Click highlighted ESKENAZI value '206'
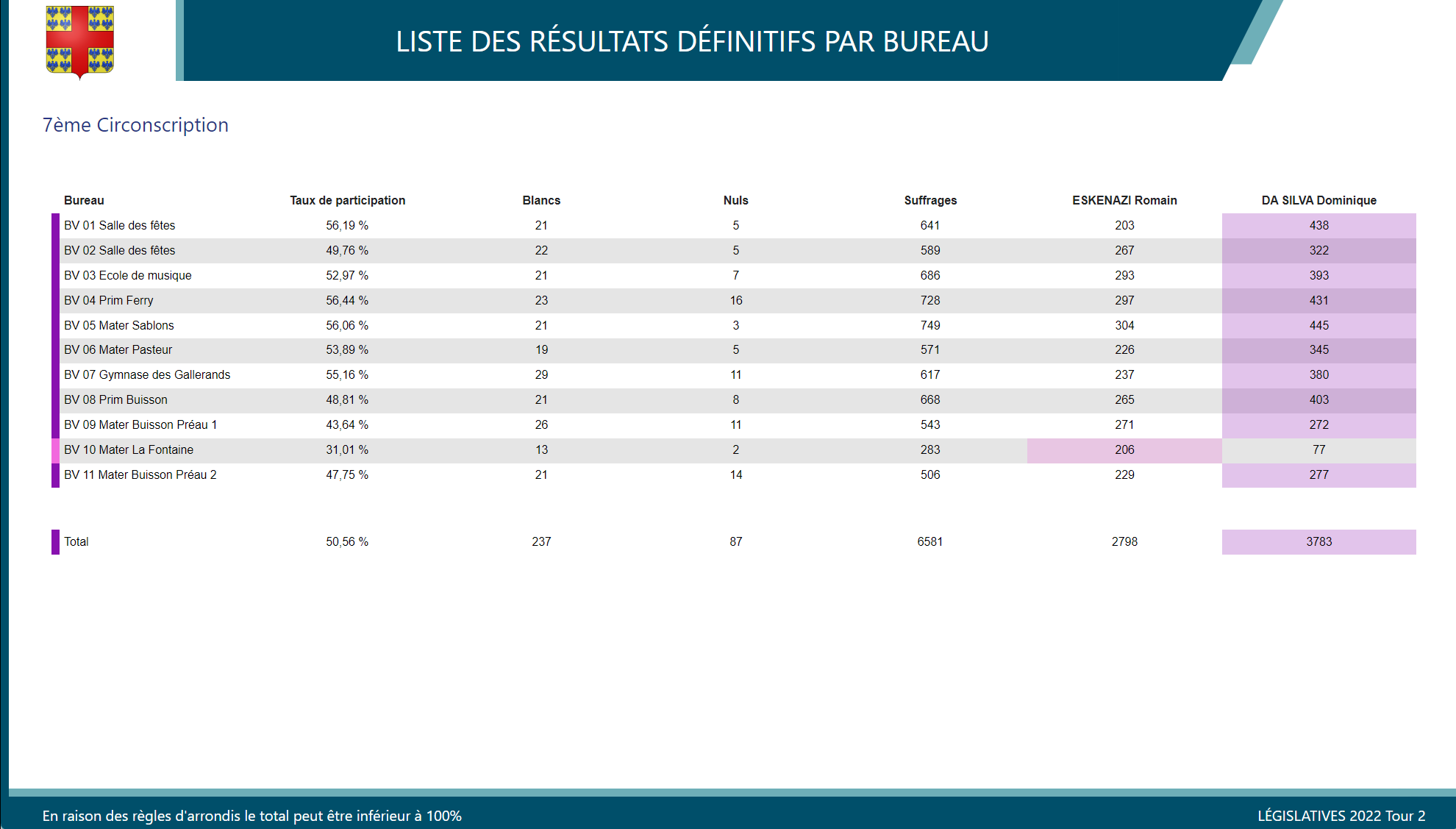 click(1124, 450)
